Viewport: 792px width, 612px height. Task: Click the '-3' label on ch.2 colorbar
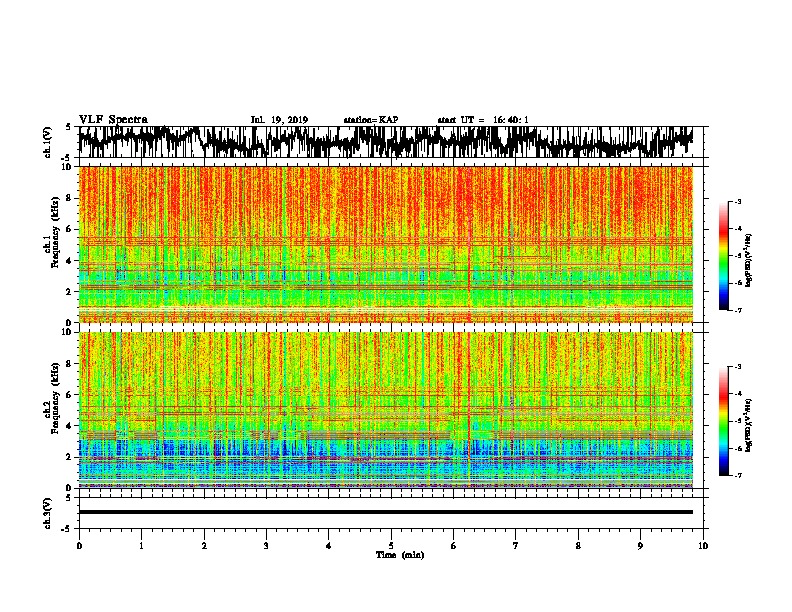[x=737, y=367]
